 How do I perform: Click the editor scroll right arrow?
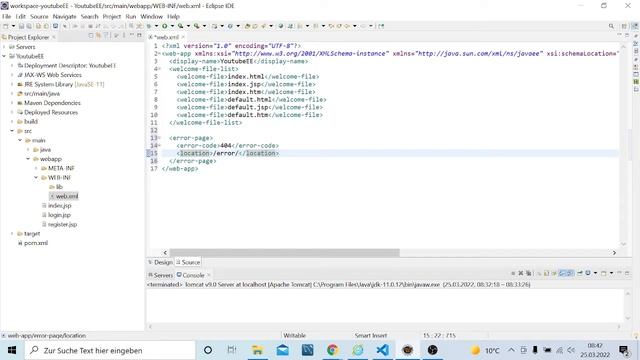click(614, 253)
